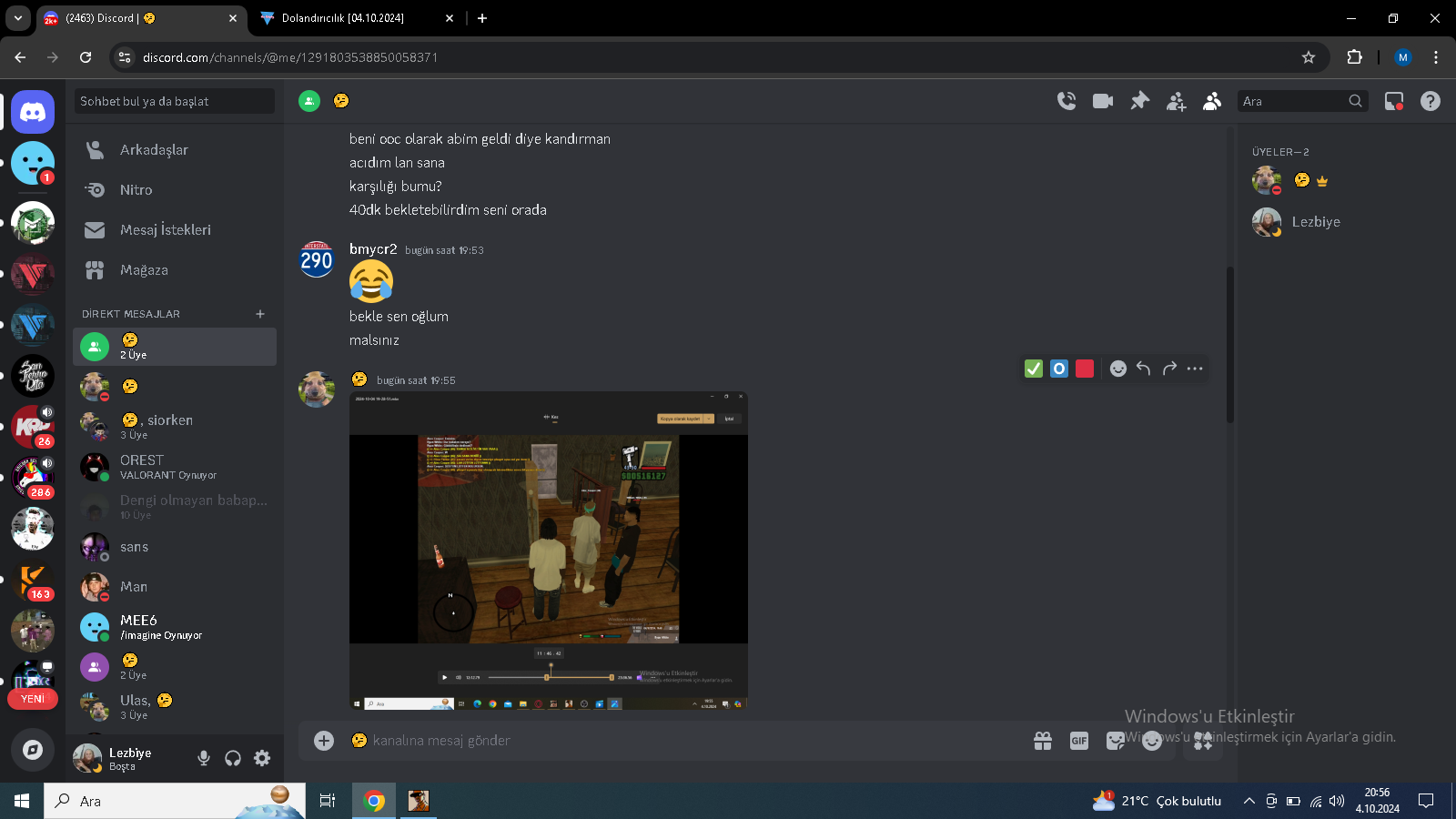Add the green check mark reaction
1456x819 pixels.
[x=1034, y=369]
